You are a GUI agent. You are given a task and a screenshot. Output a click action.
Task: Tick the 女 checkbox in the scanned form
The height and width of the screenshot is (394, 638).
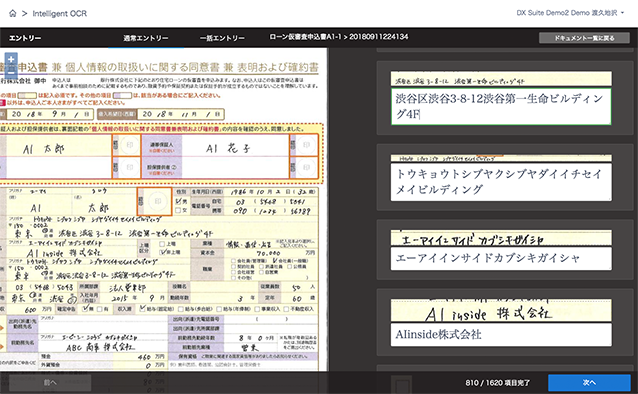click(178, 210)
